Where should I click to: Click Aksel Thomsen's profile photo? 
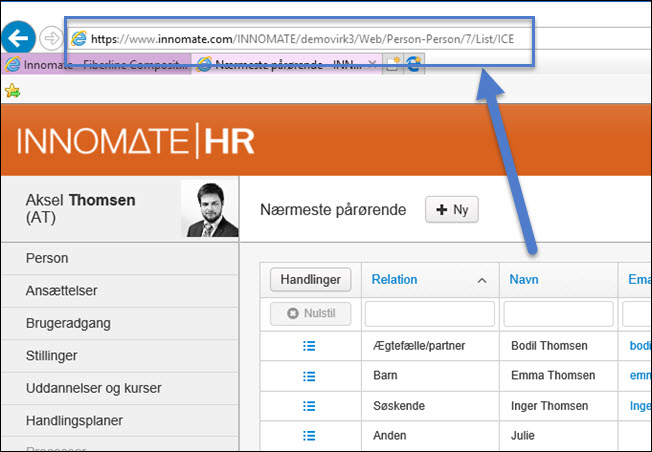[210, 209]
